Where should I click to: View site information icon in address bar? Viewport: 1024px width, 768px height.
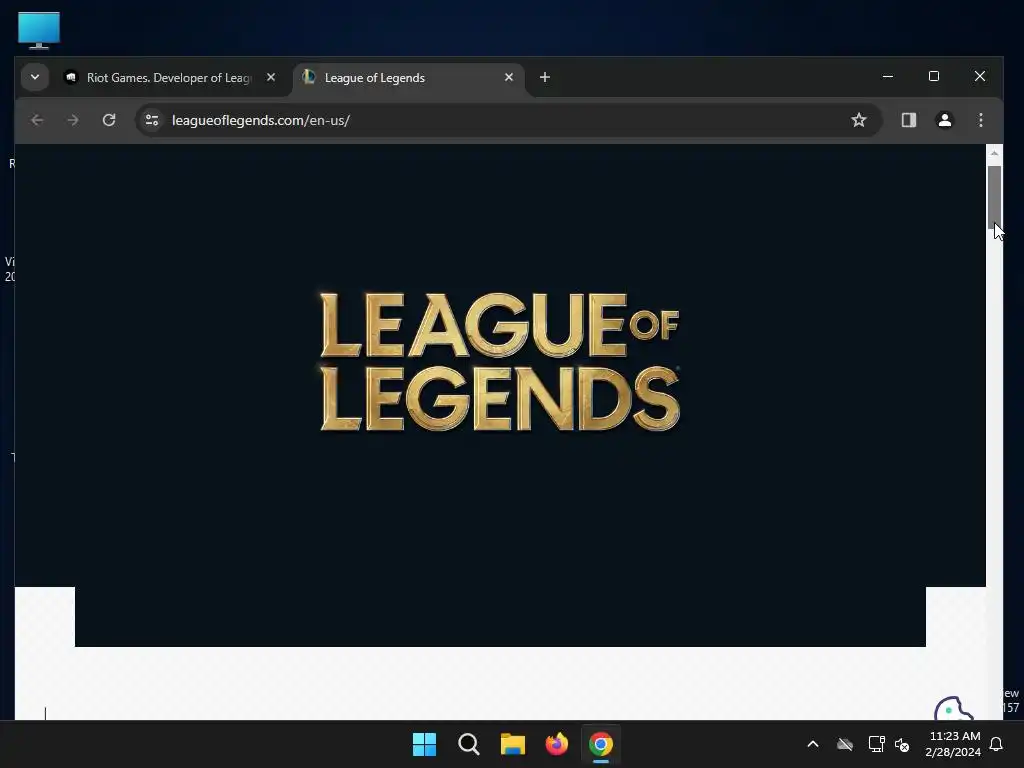click(152, 120)
